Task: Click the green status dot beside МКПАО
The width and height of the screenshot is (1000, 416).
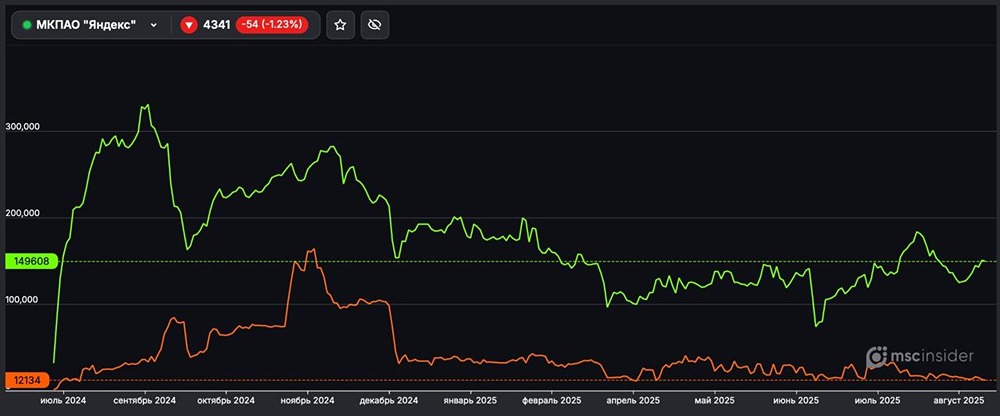Action: click(x=27, y=25)
